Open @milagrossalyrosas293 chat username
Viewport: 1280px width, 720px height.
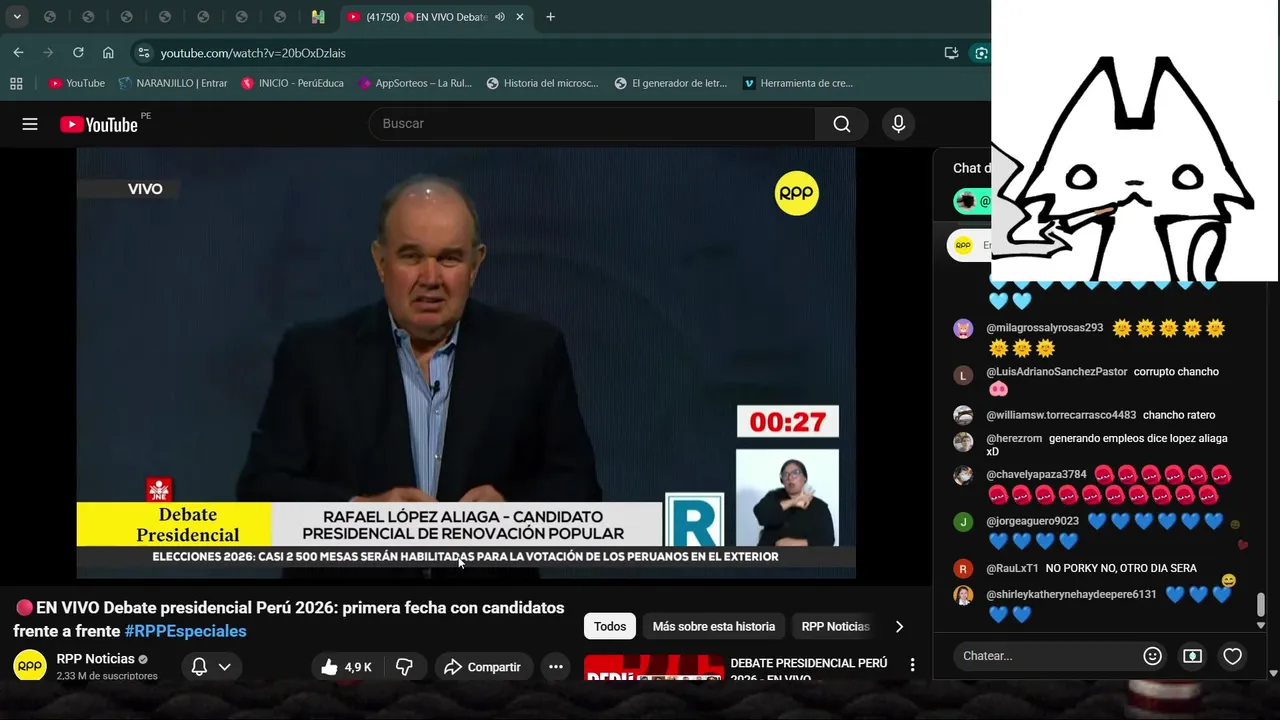tap(1045, 328)
